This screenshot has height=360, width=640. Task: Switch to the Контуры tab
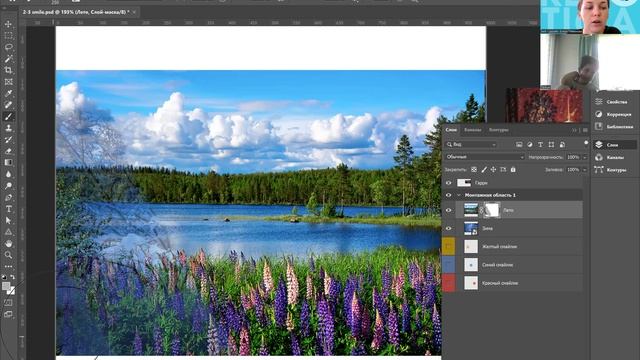(x=498, y=130)
